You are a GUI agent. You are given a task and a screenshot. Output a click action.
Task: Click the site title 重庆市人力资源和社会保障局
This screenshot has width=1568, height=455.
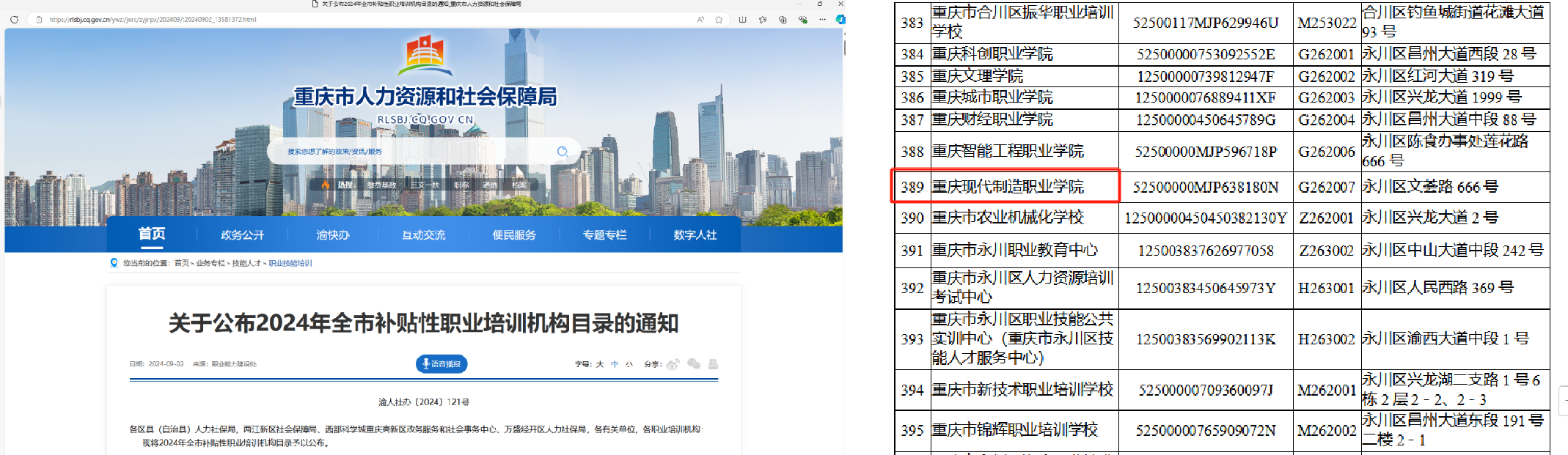425,97
